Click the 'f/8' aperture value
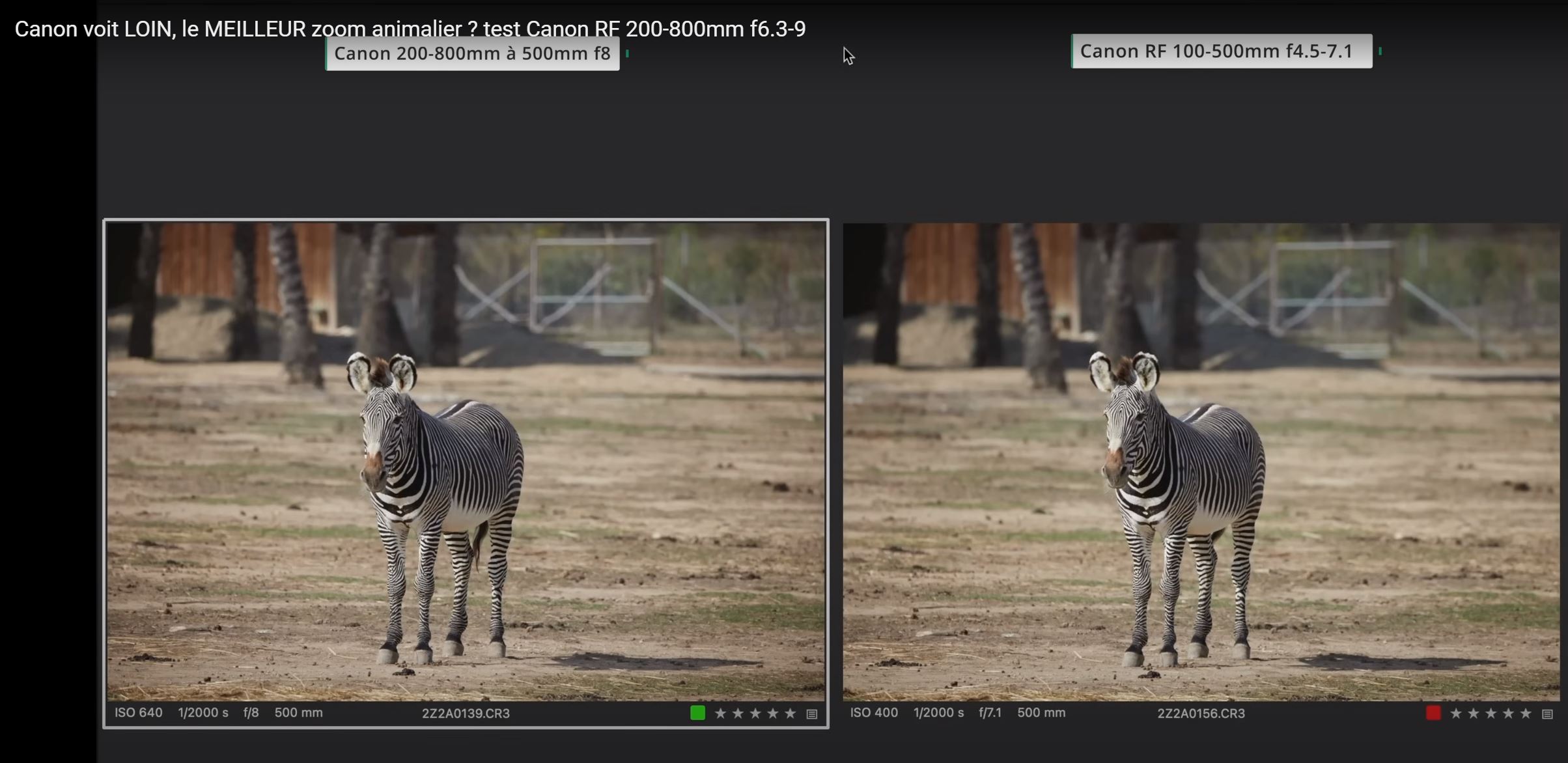1568x763 pixels. click(x=251, y=713)
